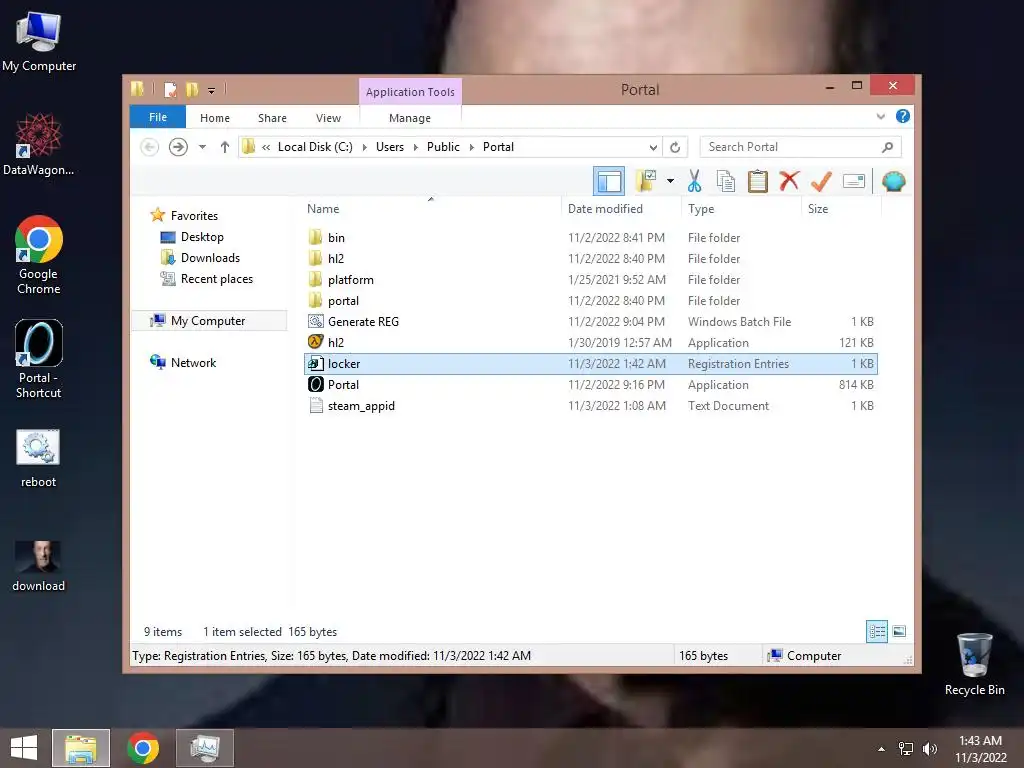
Task: Click the Properties quick access icon
Action: [x=170, y=89]
